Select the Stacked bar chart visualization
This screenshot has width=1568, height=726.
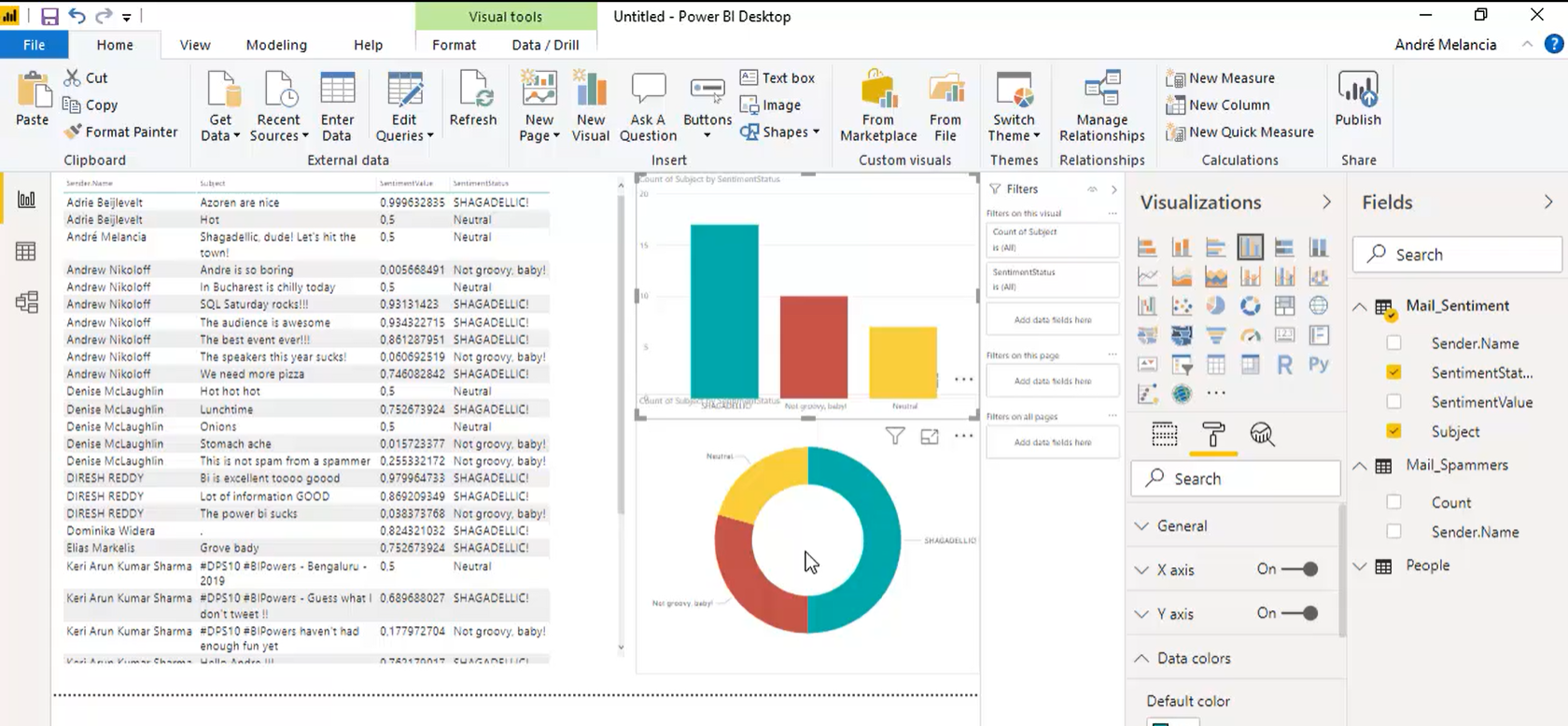(1147, 247)
